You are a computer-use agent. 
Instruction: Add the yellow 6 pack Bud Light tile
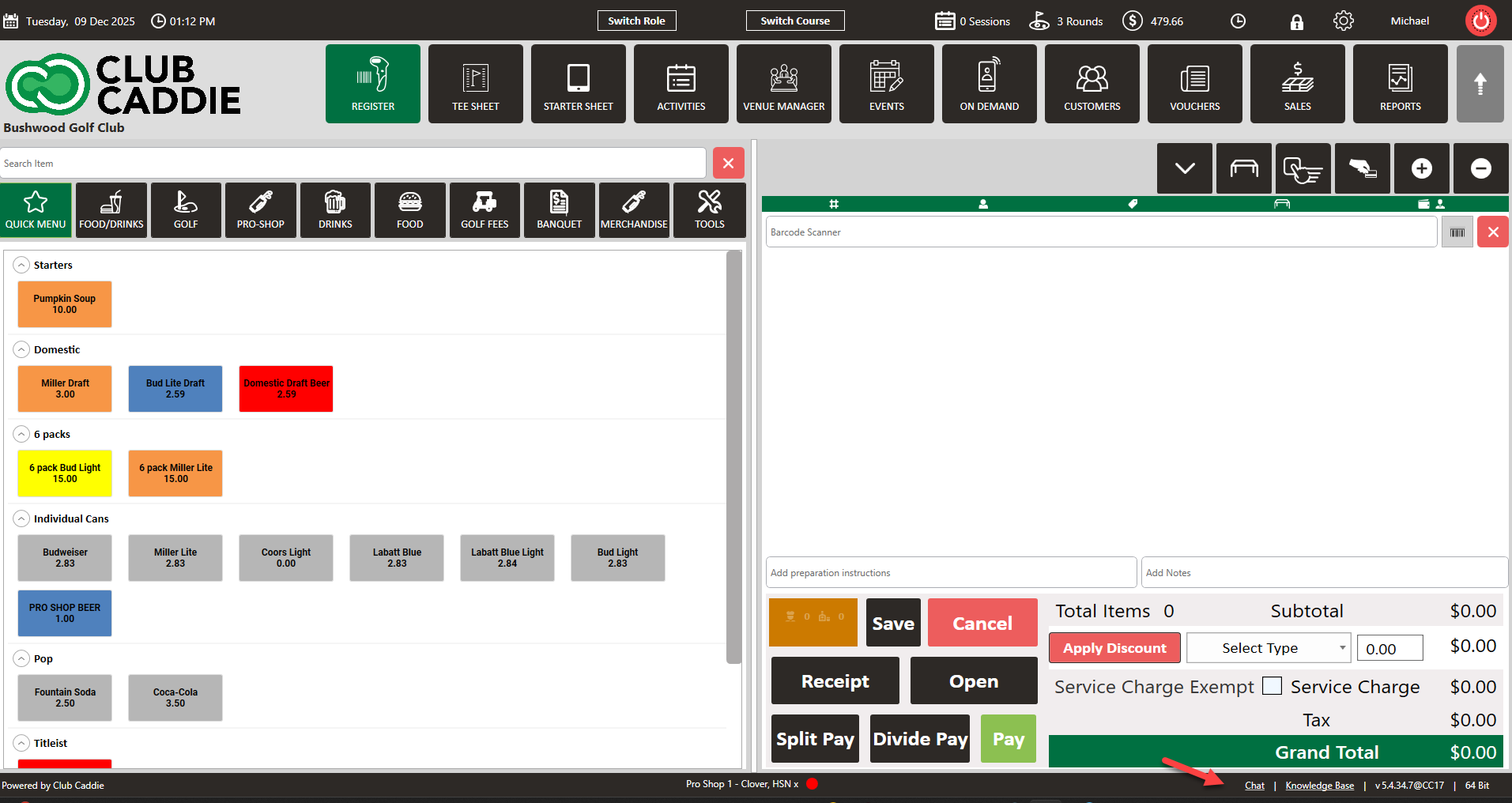[65, 473]
